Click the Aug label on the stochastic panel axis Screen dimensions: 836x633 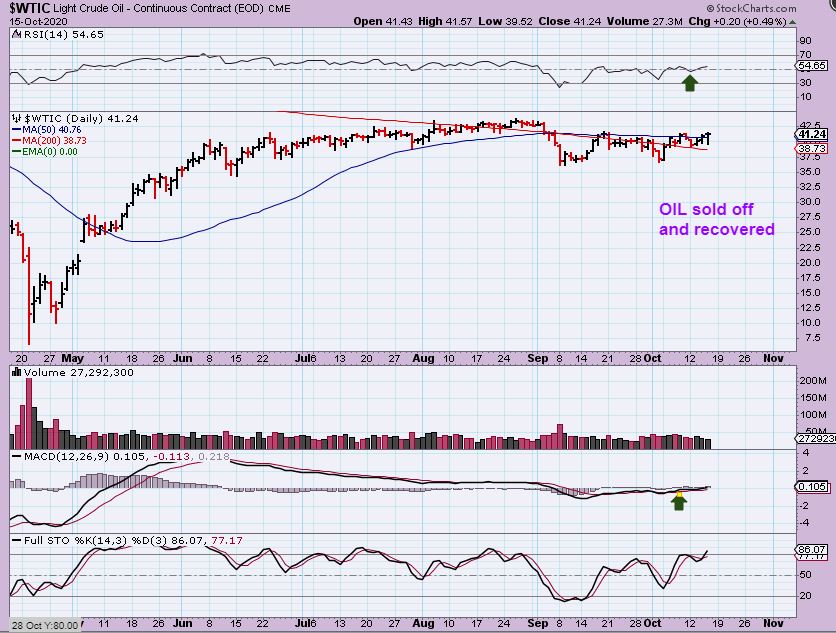[423, 623]
